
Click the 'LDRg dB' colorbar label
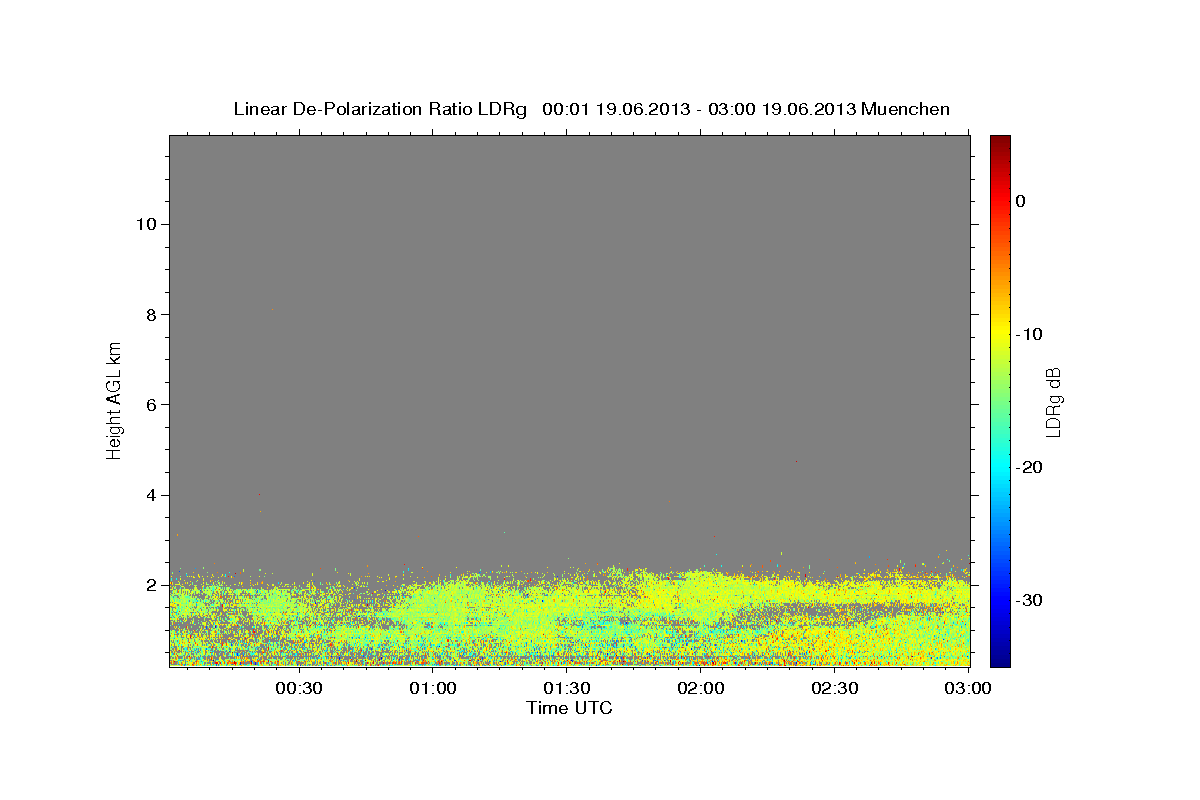click(1052, 401)
